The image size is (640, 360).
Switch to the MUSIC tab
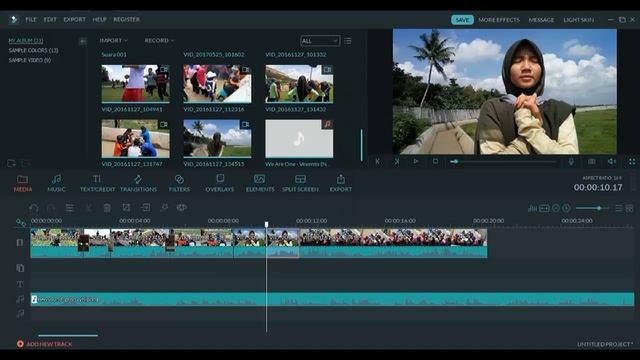click(x=56, y=183)
